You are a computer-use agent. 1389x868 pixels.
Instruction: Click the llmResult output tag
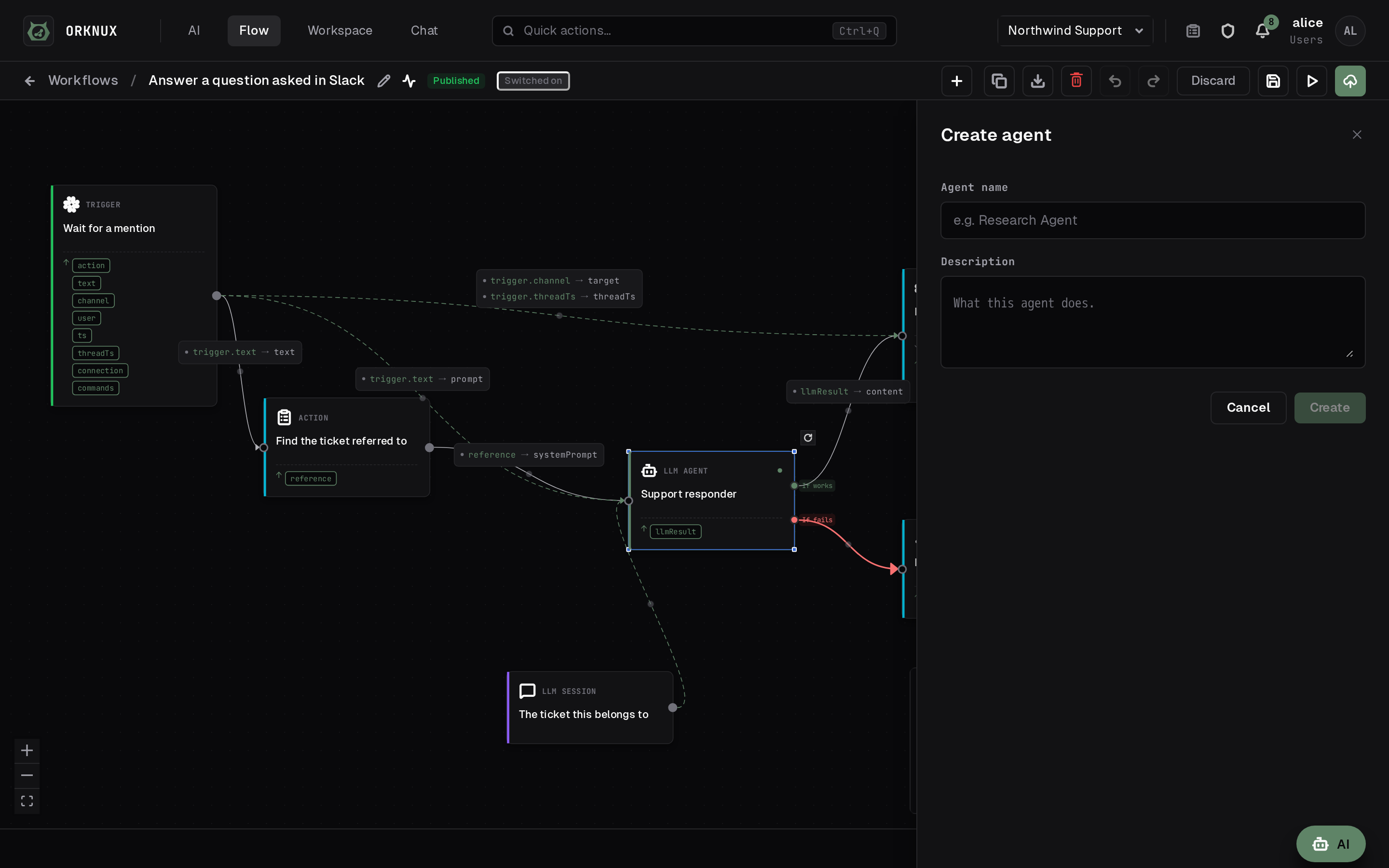point(676,532)
